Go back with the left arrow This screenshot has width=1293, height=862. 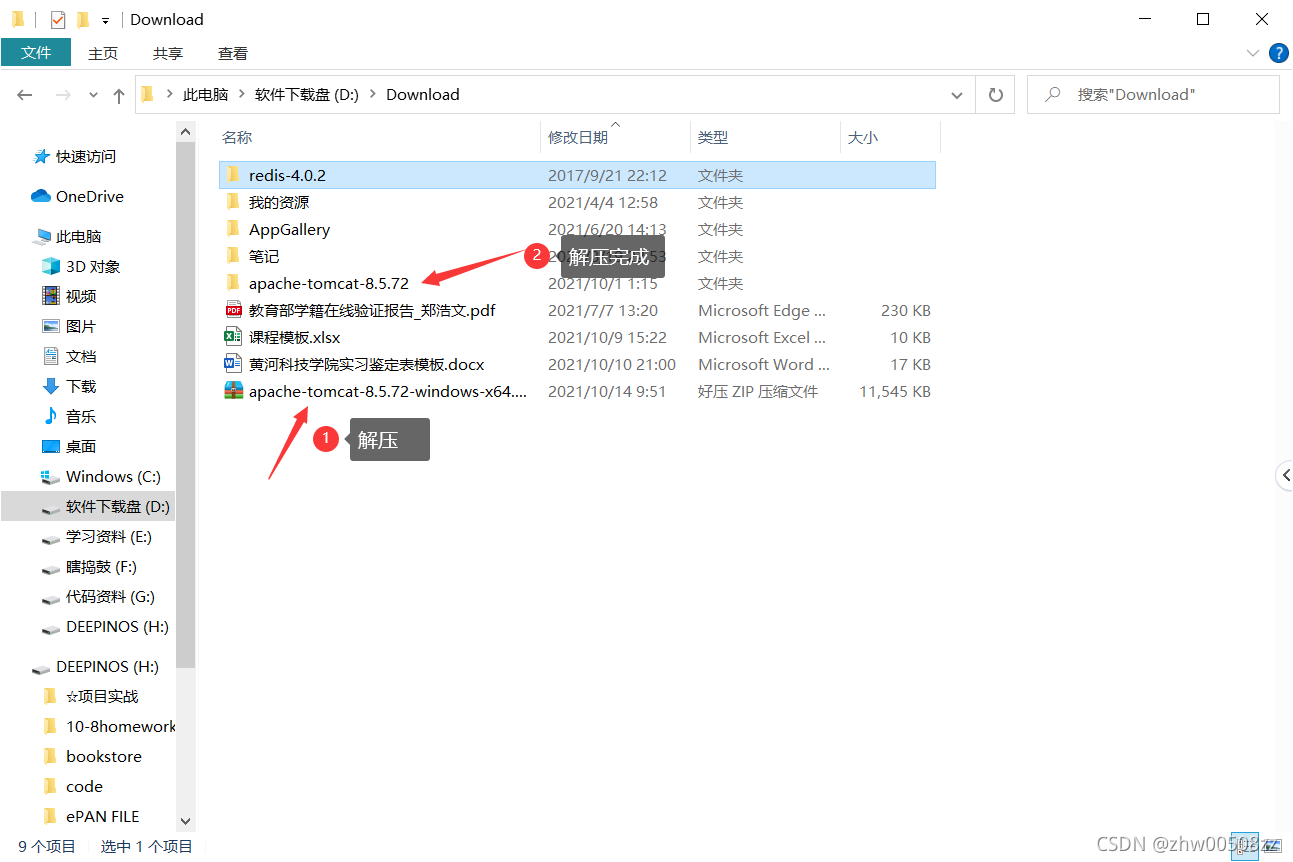click(25, 95)
